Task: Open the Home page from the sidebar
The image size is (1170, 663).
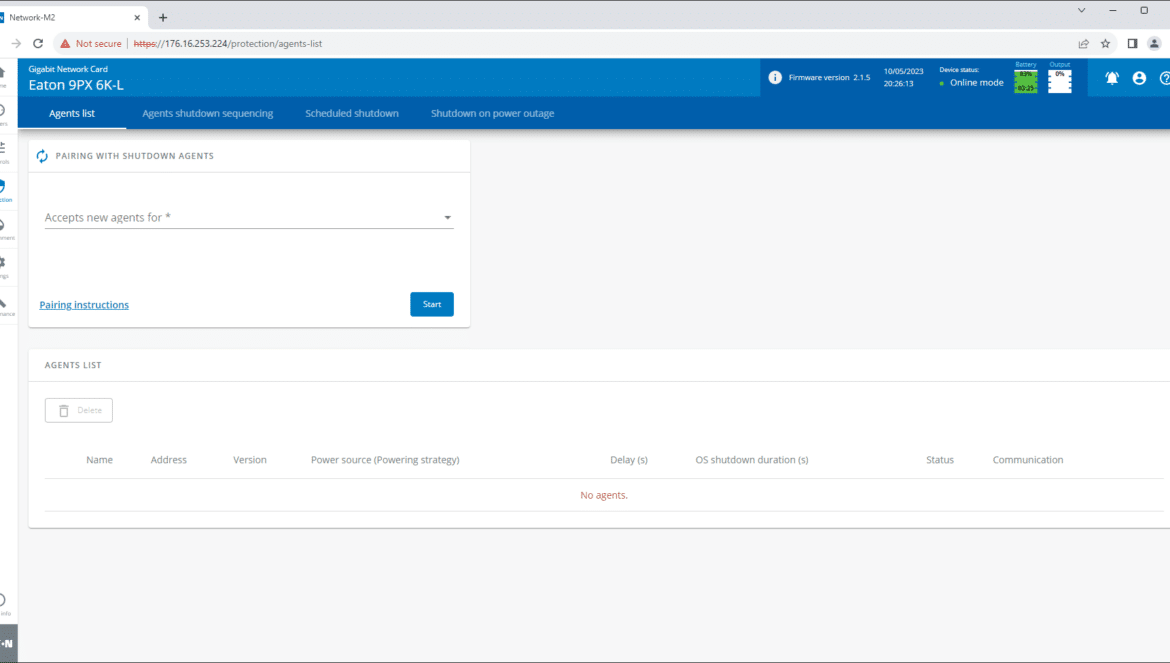Action: [x=3, y=75]
